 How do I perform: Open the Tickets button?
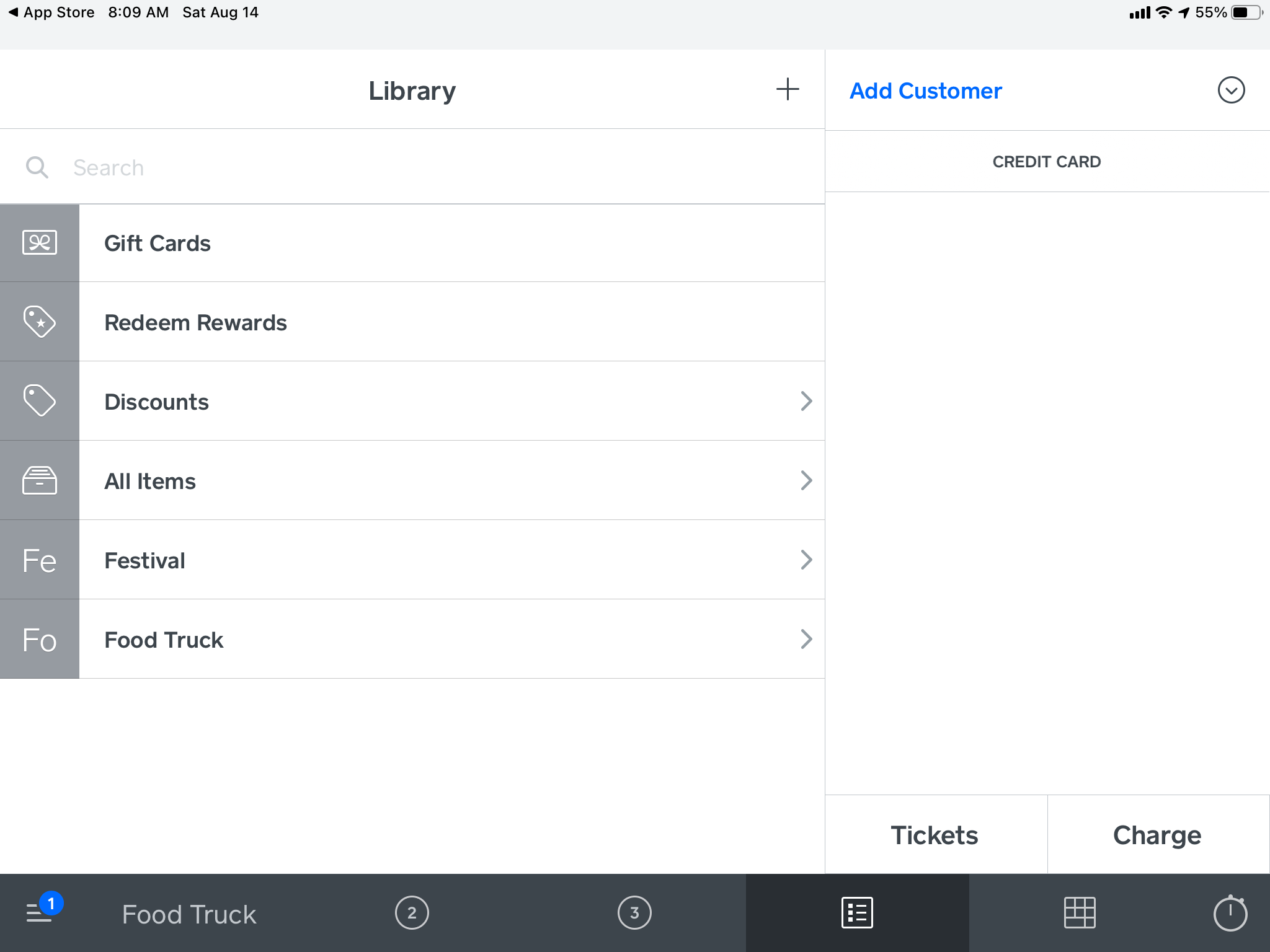point(935,835)
